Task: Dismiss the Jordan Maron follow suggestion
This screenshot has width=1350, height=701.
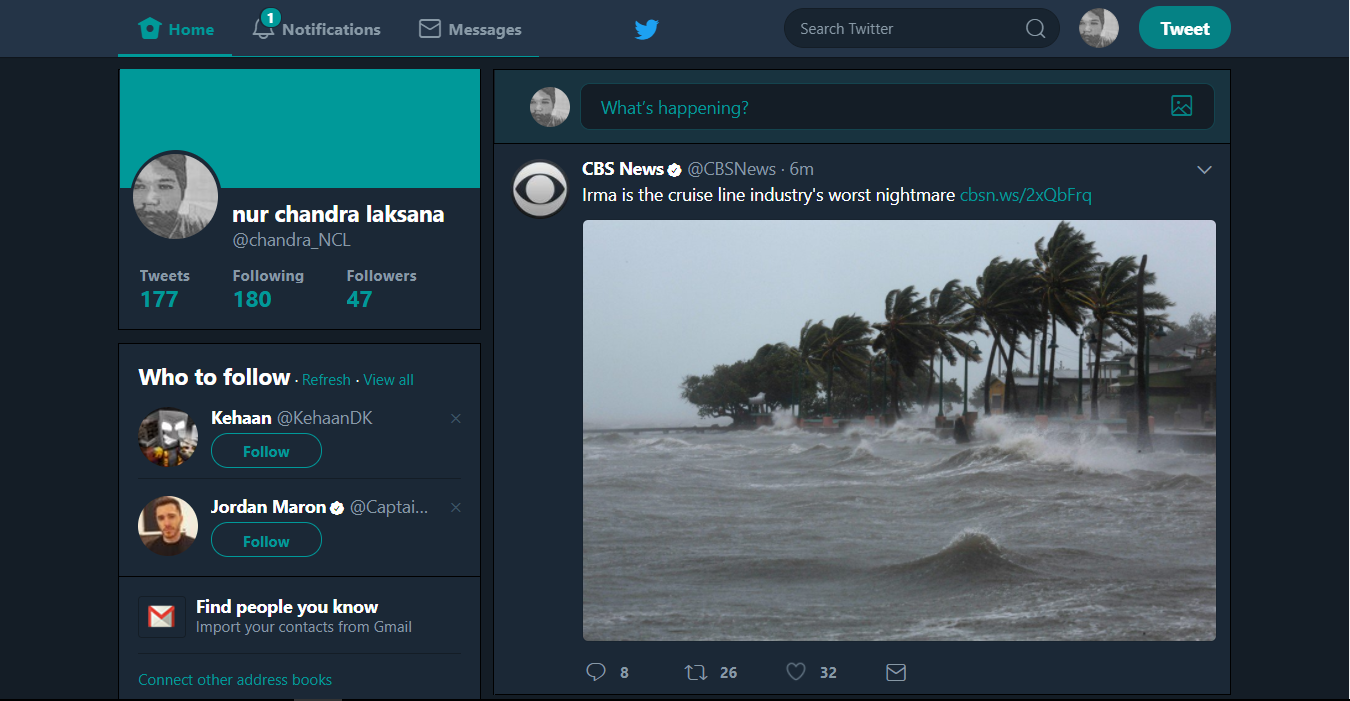Action: pyautogui.click(x=455, y=507)
